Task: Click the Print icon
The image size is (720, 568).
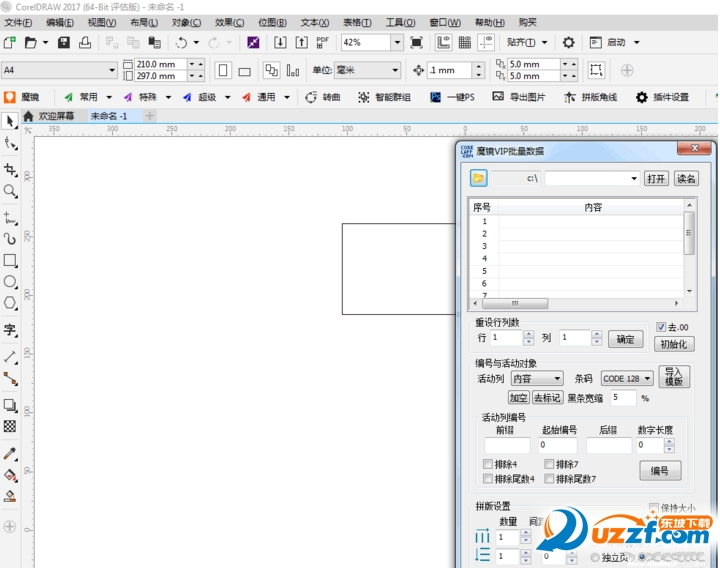Action: coord(85,43)
